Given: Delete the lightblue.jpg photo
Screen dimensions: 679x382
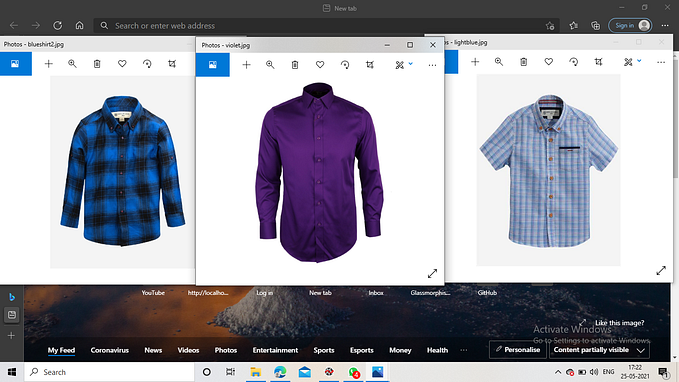Looking at the screenshot, I should point(524,62).
